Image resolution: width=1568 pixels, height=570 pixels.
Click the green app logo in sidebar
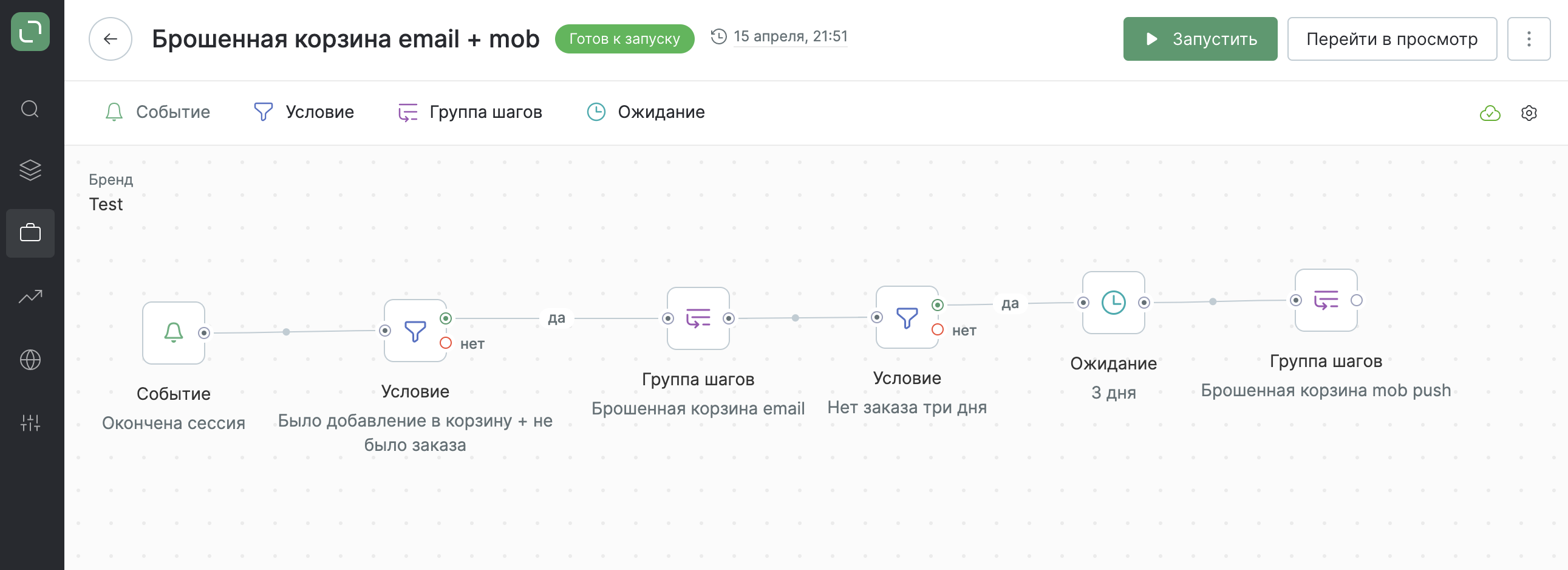pos(30,32)
